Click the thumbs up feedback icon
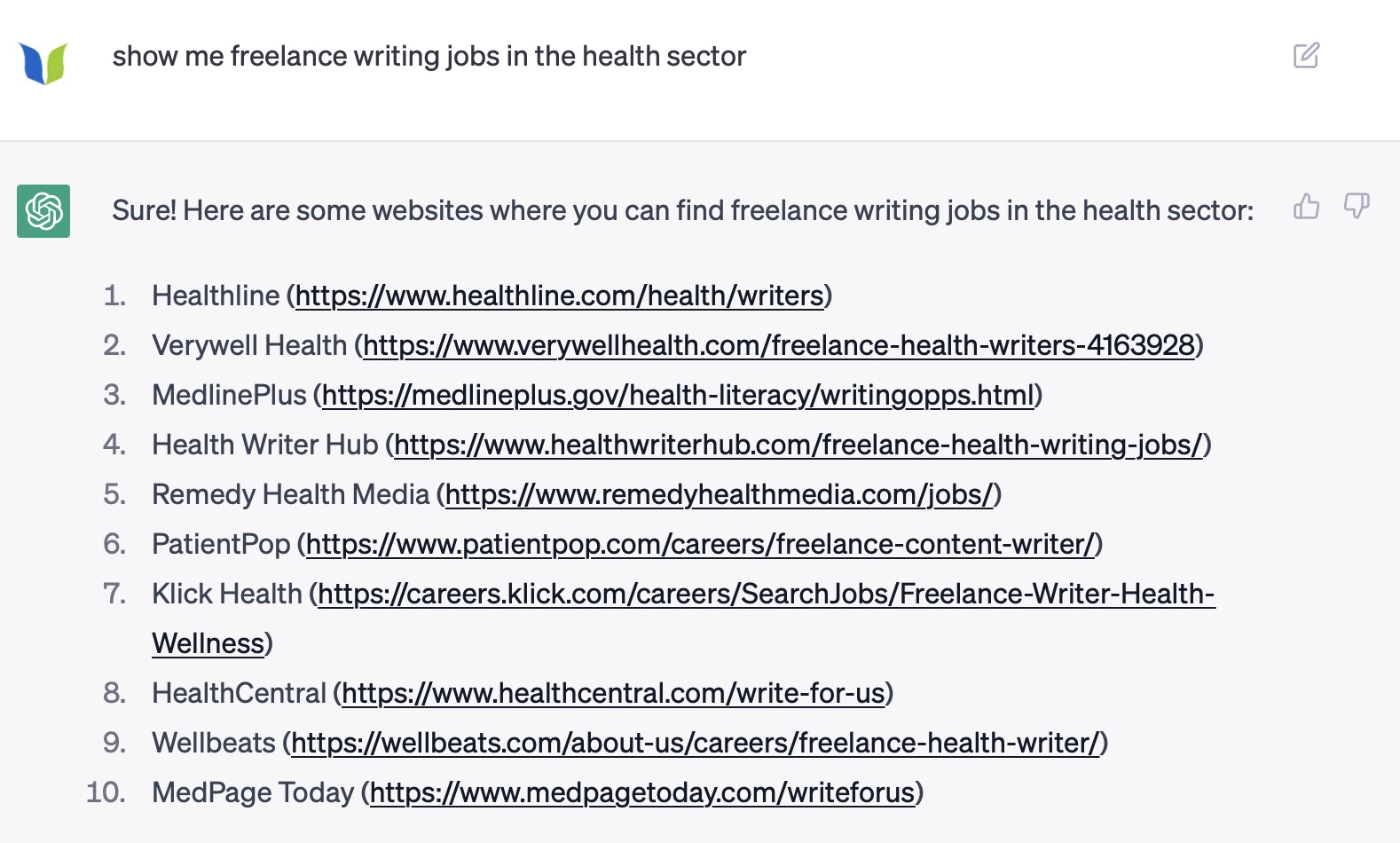 [x=1306, y=207]
